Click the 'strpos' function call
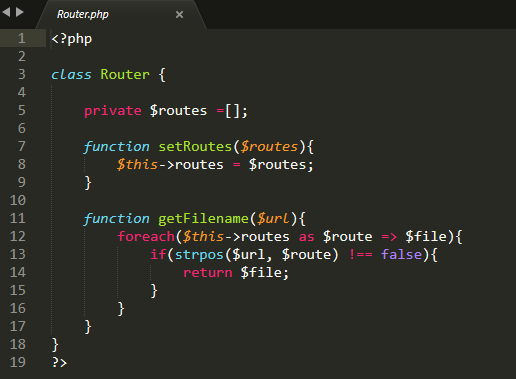Screen dimensions: 516x379 pos(199,255)
